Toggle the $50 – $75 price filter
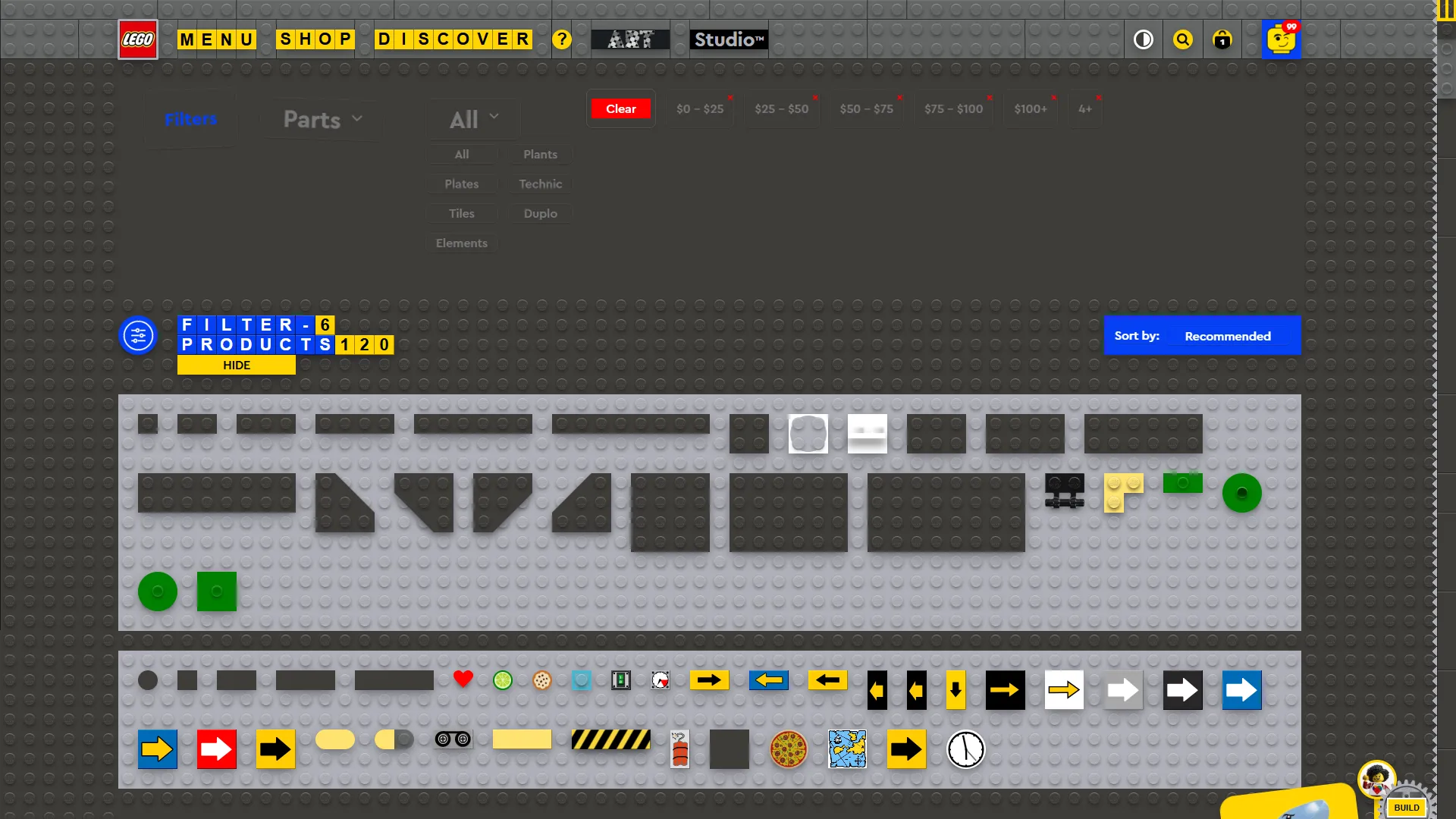The width and height of the screenshot is (1456, 819). [867, 109]
